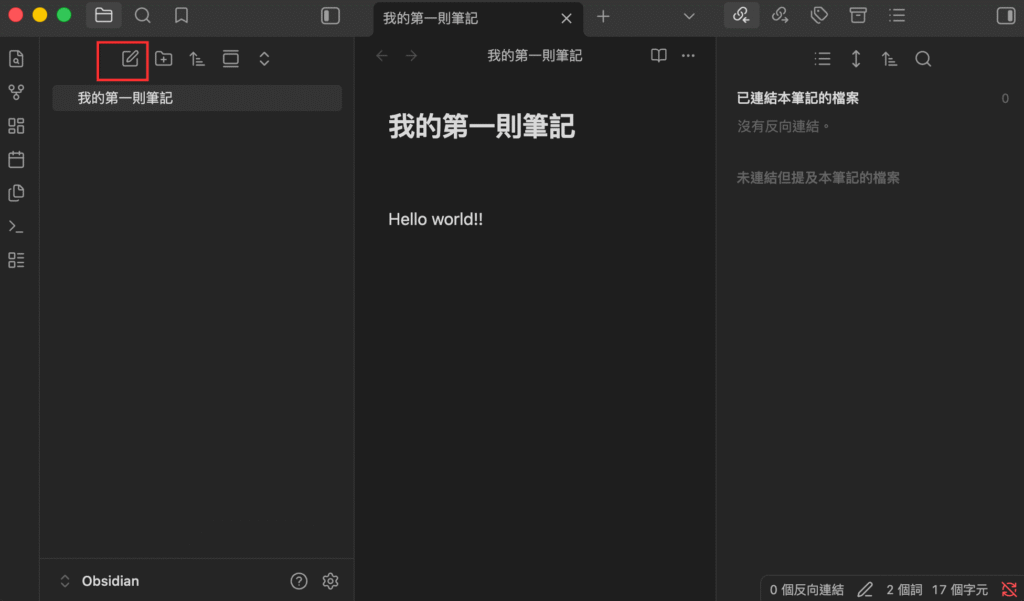The height and width of the screenshot is (601, 1024).
Task: Change file sort order in file explorer
Action: [x=197, y=59]
